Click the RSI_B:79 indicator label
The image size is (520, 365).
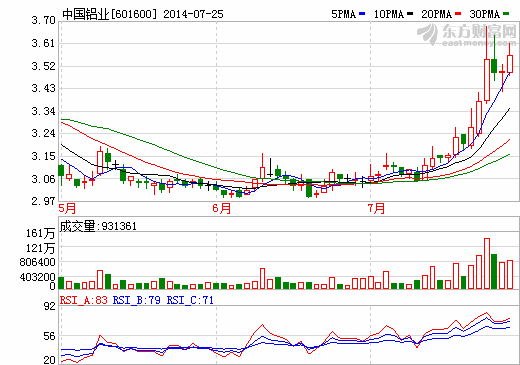pos(137,300)
